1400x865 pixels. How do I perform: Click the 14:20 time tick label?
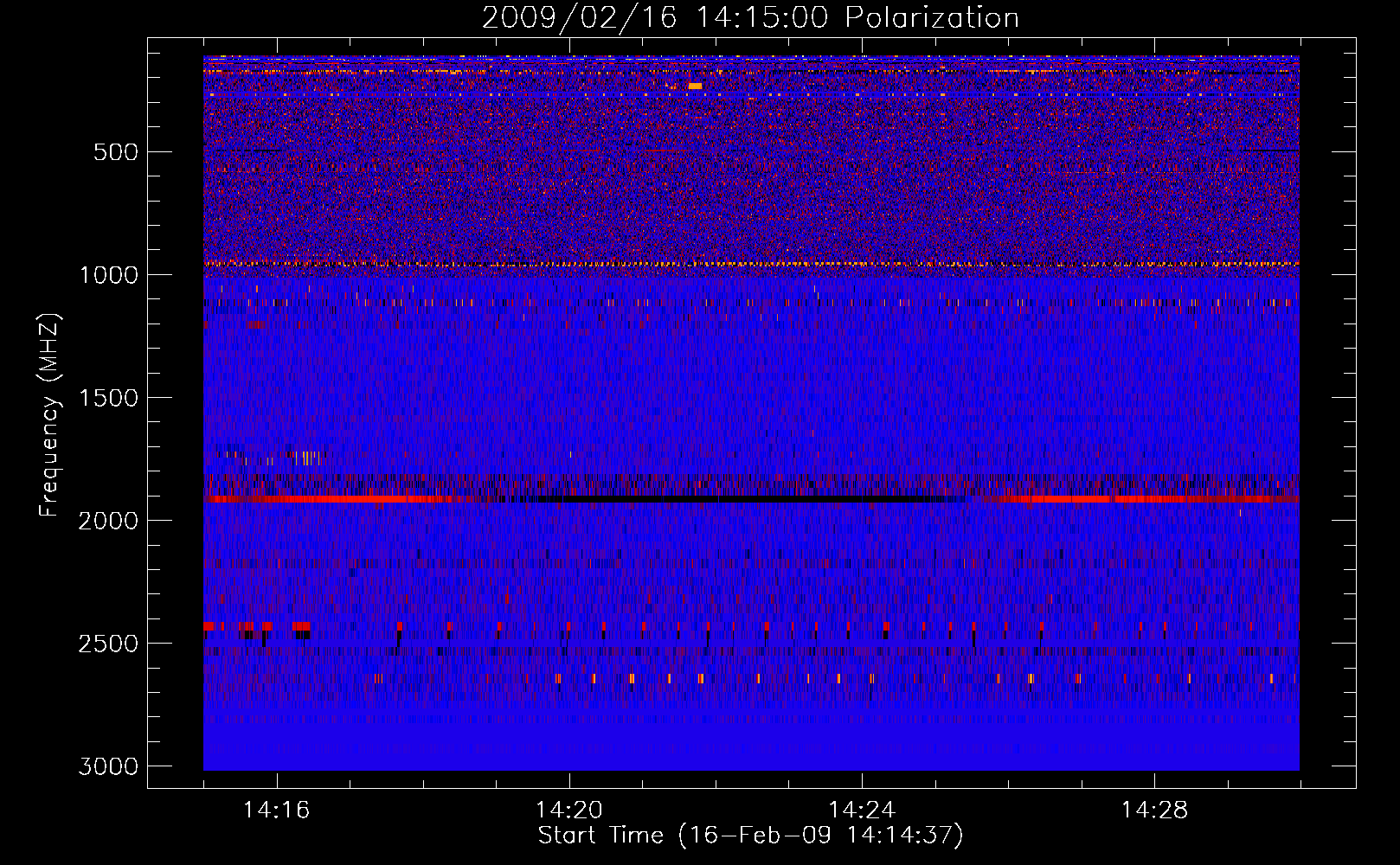568,811
